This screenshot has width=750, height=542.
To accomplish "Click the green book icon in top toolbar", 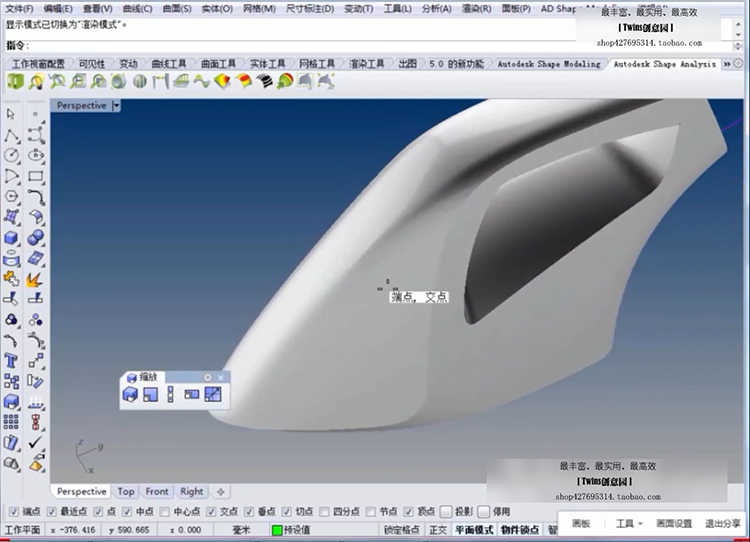I will coord(16,81).
